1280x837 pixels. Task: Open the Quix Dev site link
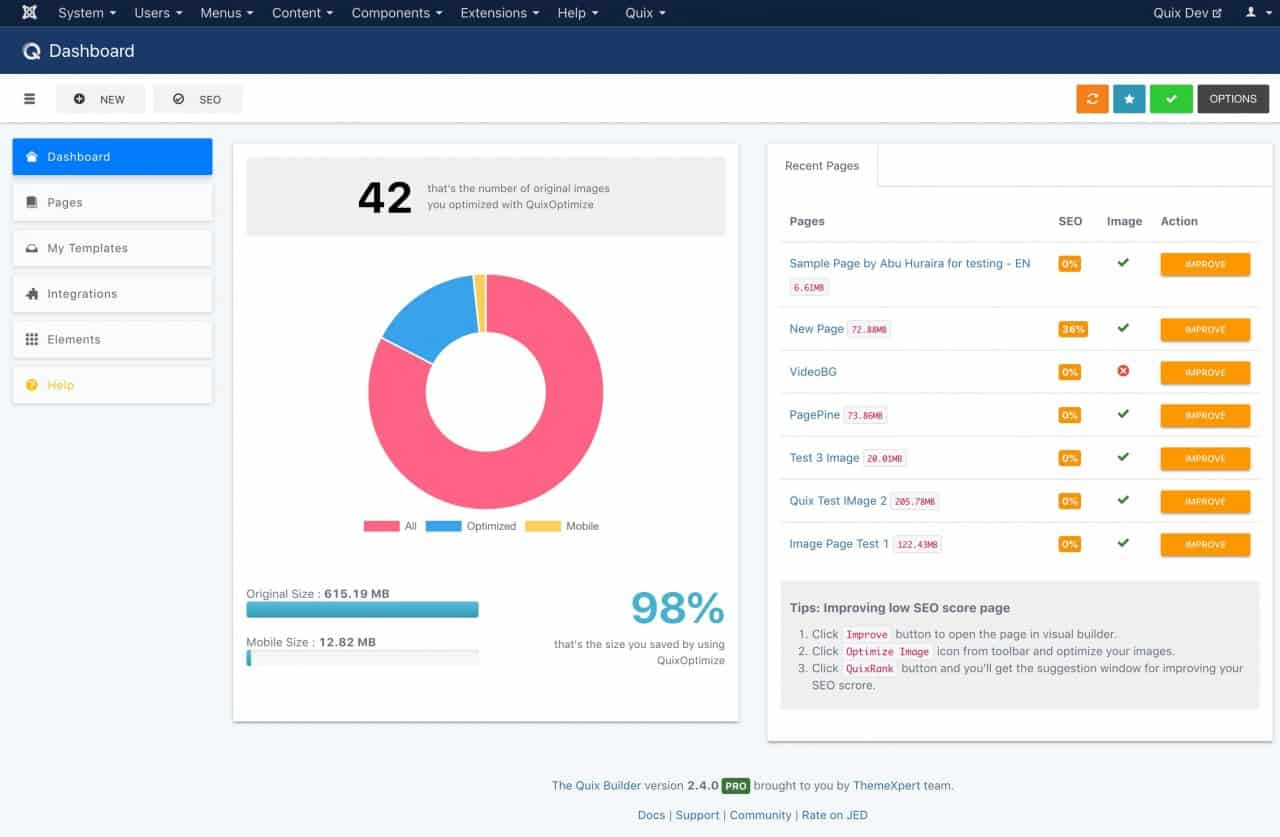pyautogui.click(x=1188, y=13)
